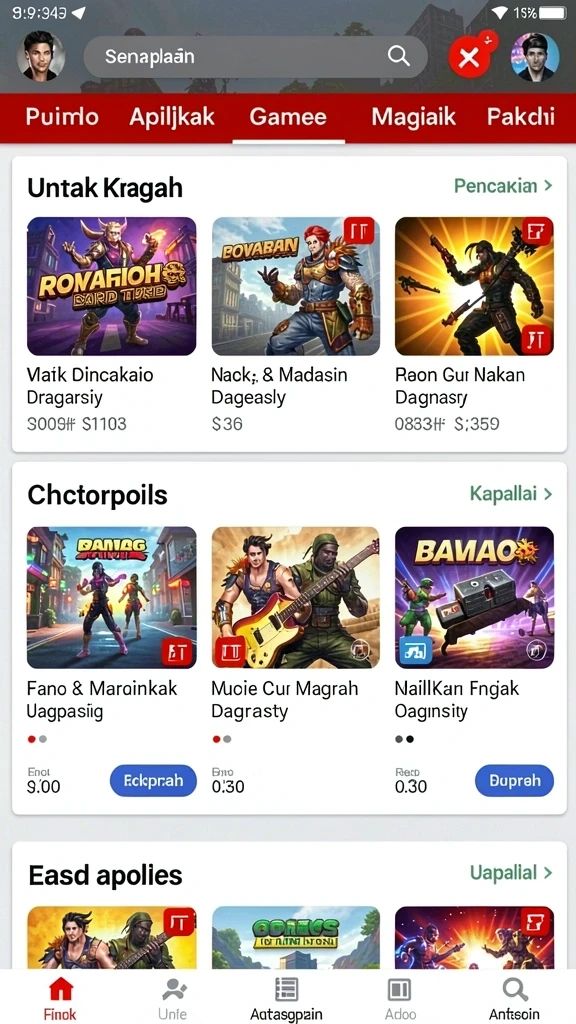Select the Magiaik tab
576x1024 pixels.
pyautogui.click(x=413, y=117)
